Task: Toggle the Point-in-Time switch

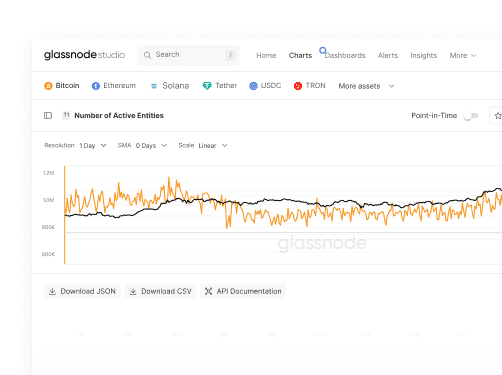Action: (471, 116)
